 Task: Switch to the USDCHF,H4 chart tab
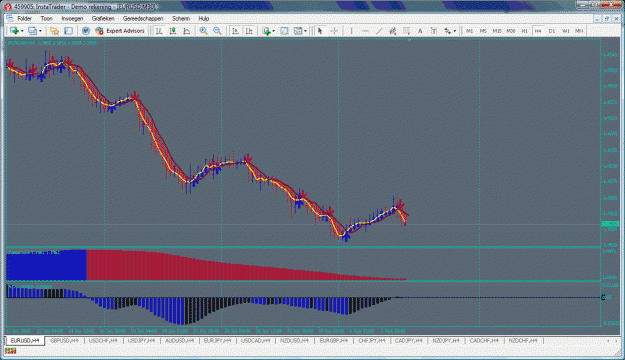[x=103, y=341]
